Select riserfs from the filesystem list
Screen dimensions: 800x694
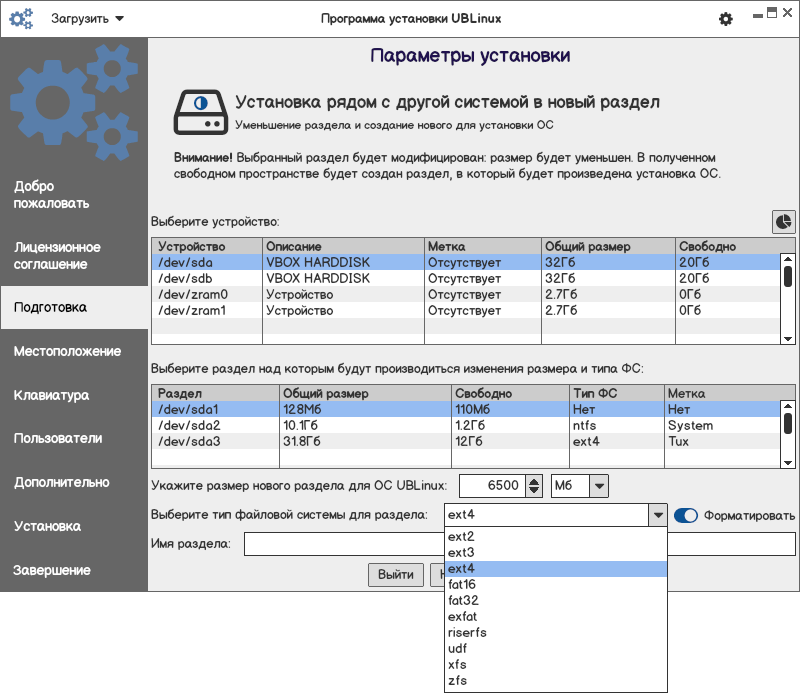point(556,633)
